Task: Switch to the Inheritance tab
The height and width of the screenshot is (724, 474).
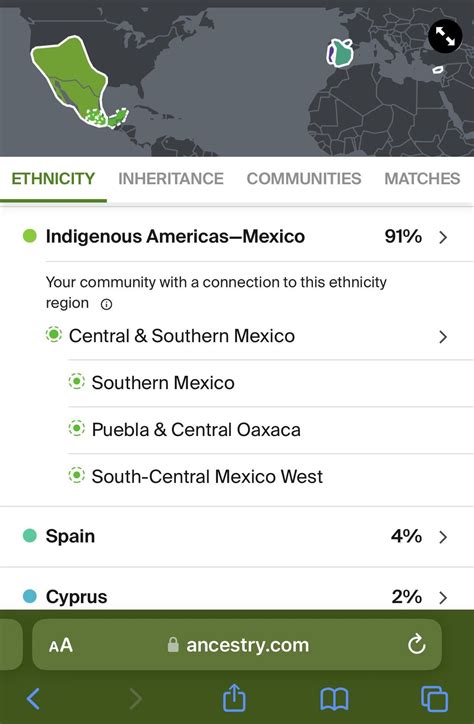Action: [x=171, y=179]
